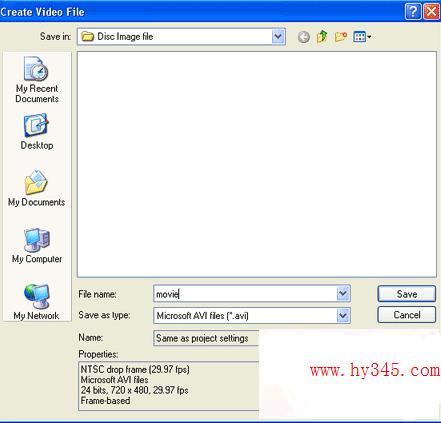Open the Name template combo box
The width and height of the screenshot is (441, 423).
pos(206,338)
